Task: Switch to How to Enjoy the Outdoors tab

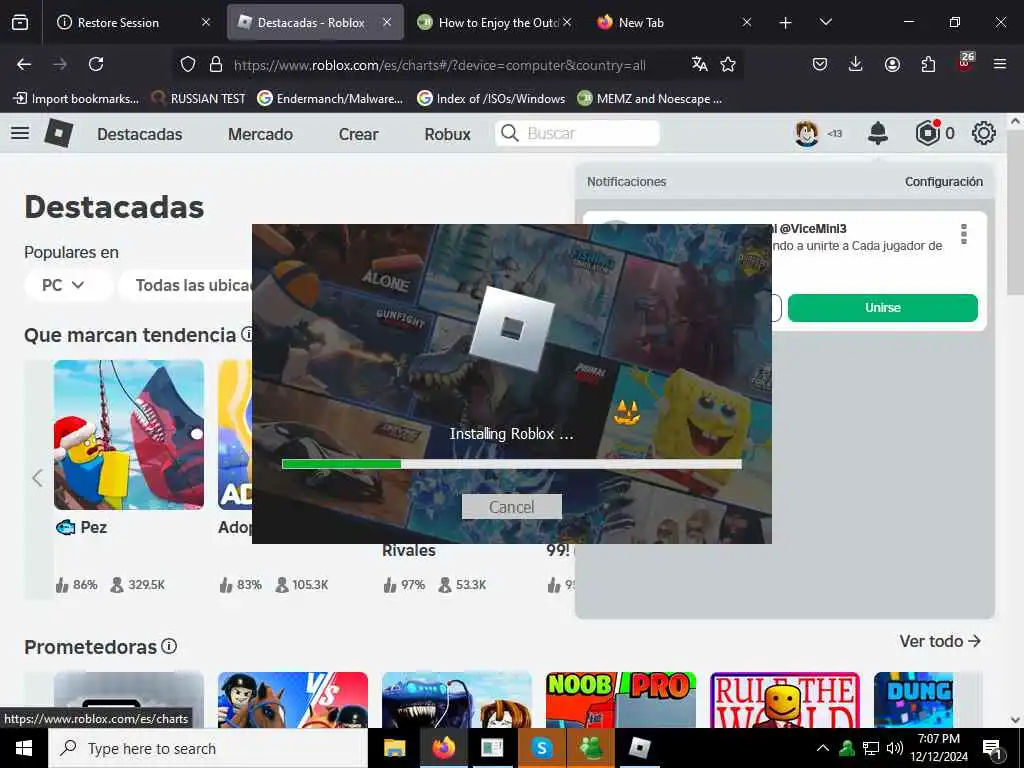Action: (x=494, y=22)
